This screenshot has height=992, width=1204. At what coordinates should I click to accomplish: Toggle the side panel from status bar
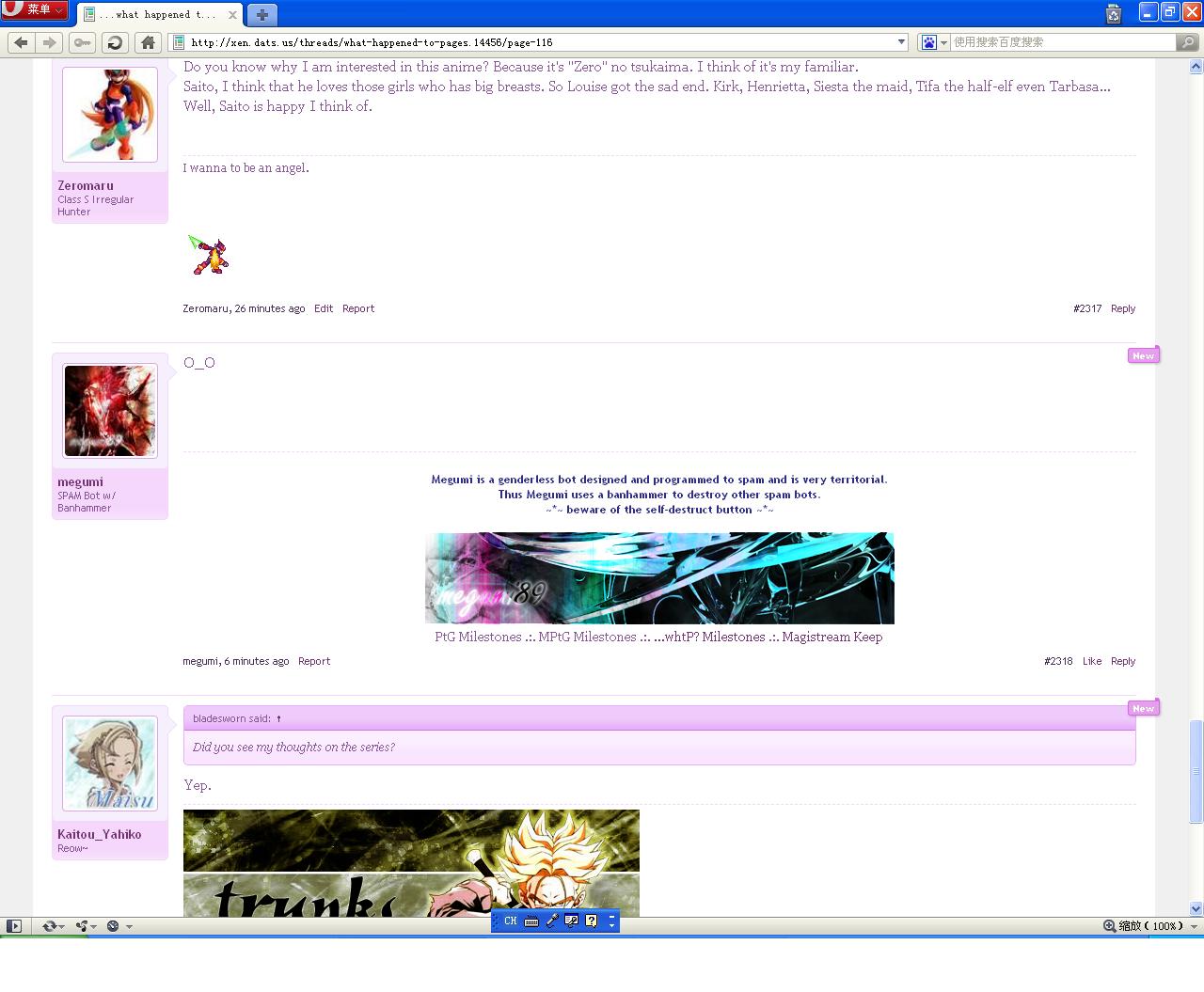tap(14, 926)
